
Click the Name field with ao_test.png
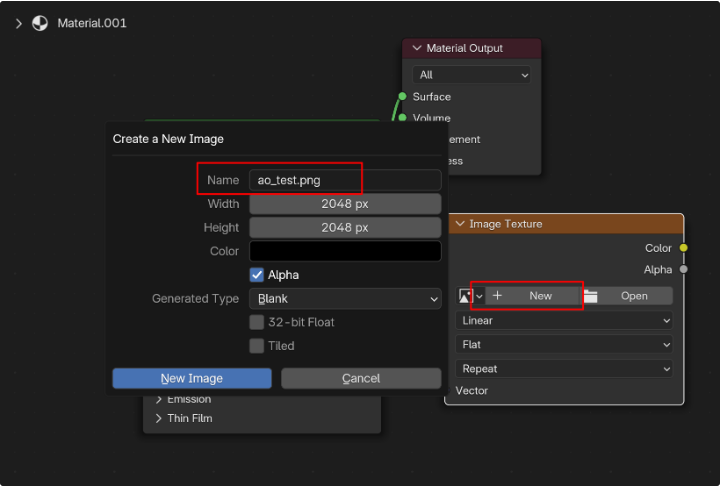tap(345, 180)
